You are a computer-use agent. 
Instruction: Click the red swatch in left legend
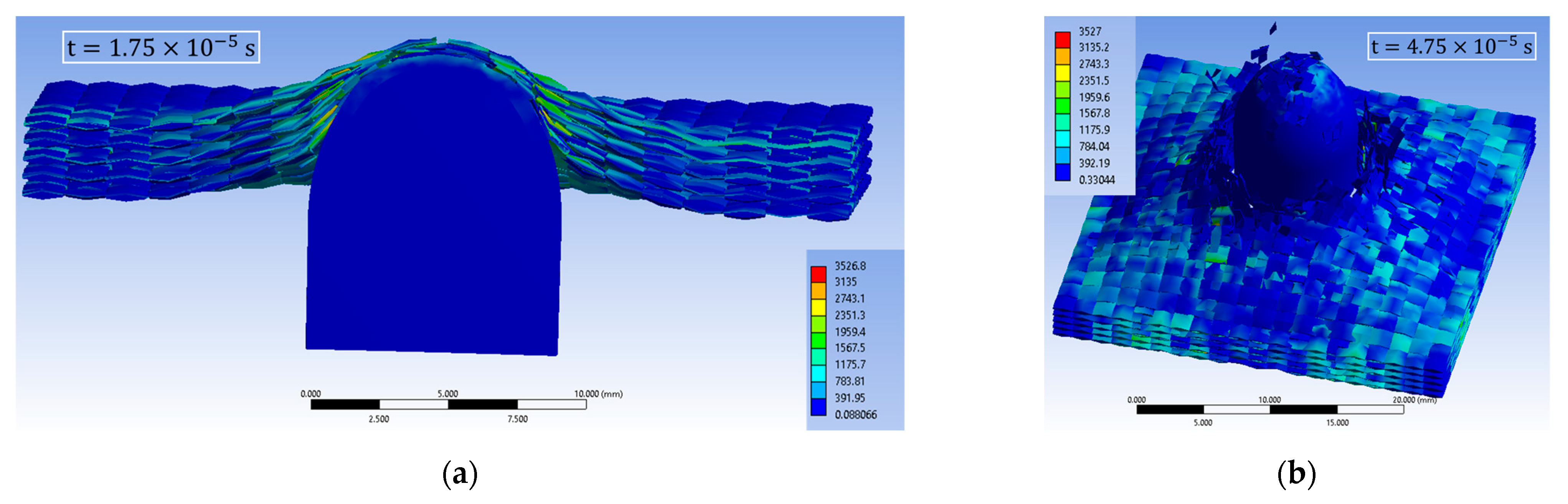coord(818,275)
